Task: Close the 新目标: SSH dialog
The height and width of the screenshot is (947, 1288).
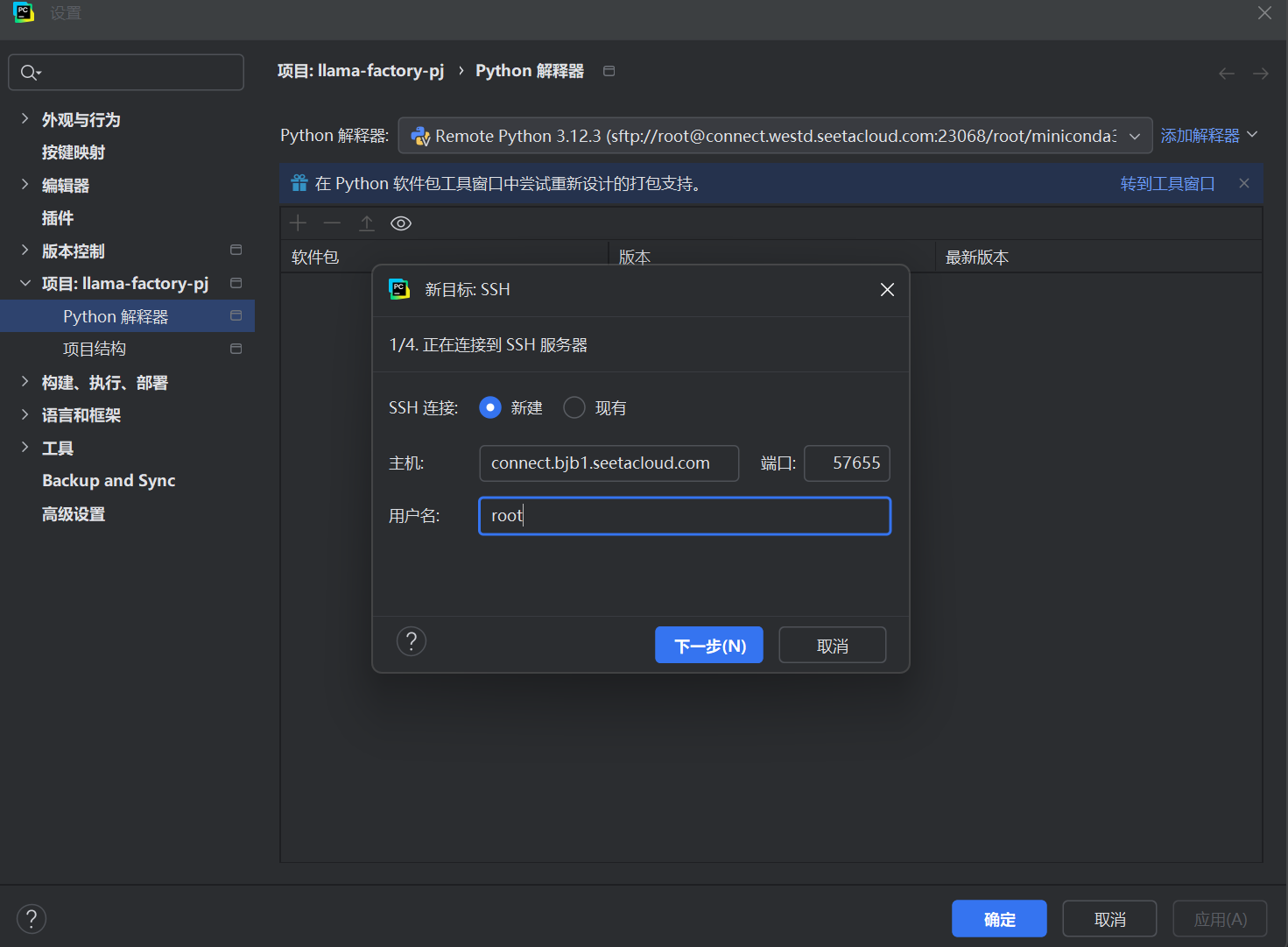Action: coord(887,290)
